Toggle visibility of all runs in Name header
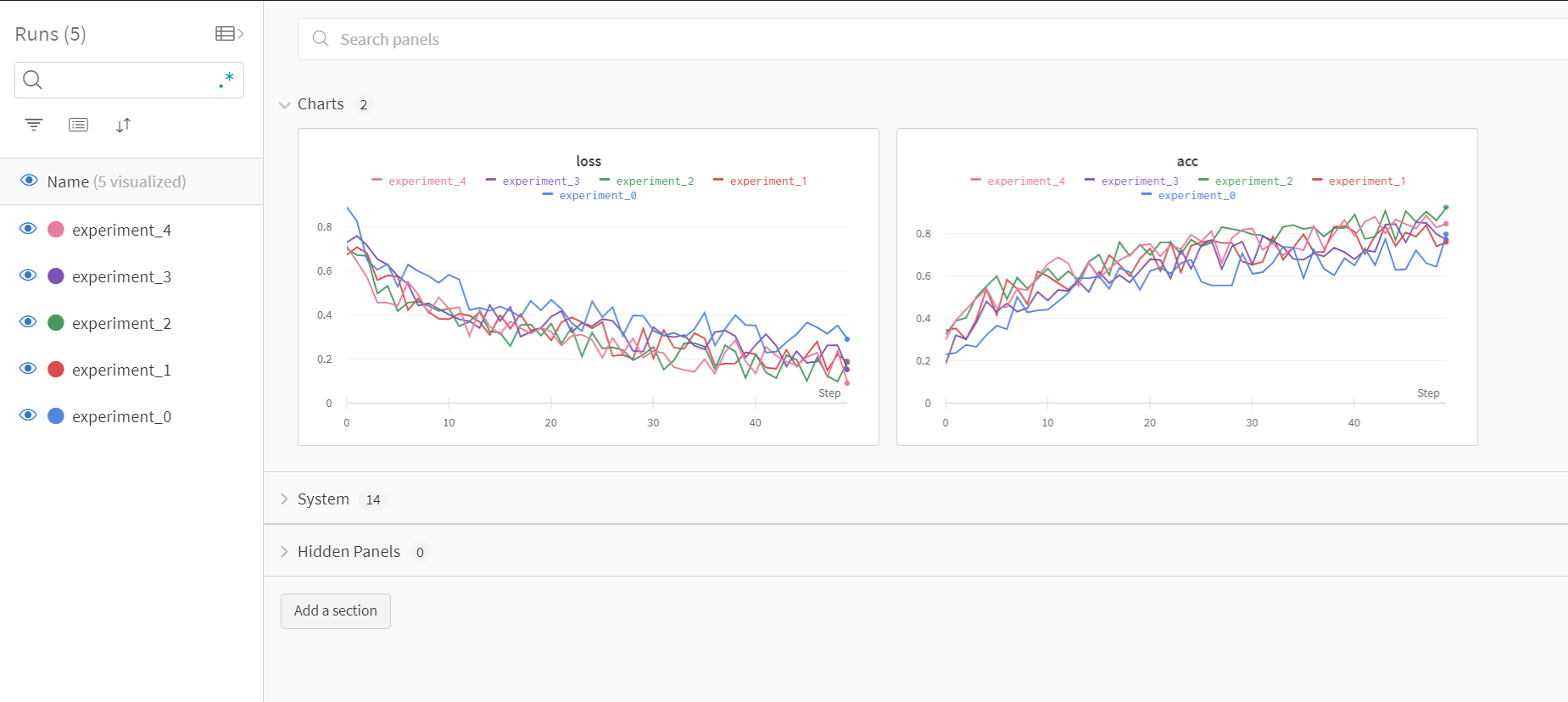 pos(29,181)
